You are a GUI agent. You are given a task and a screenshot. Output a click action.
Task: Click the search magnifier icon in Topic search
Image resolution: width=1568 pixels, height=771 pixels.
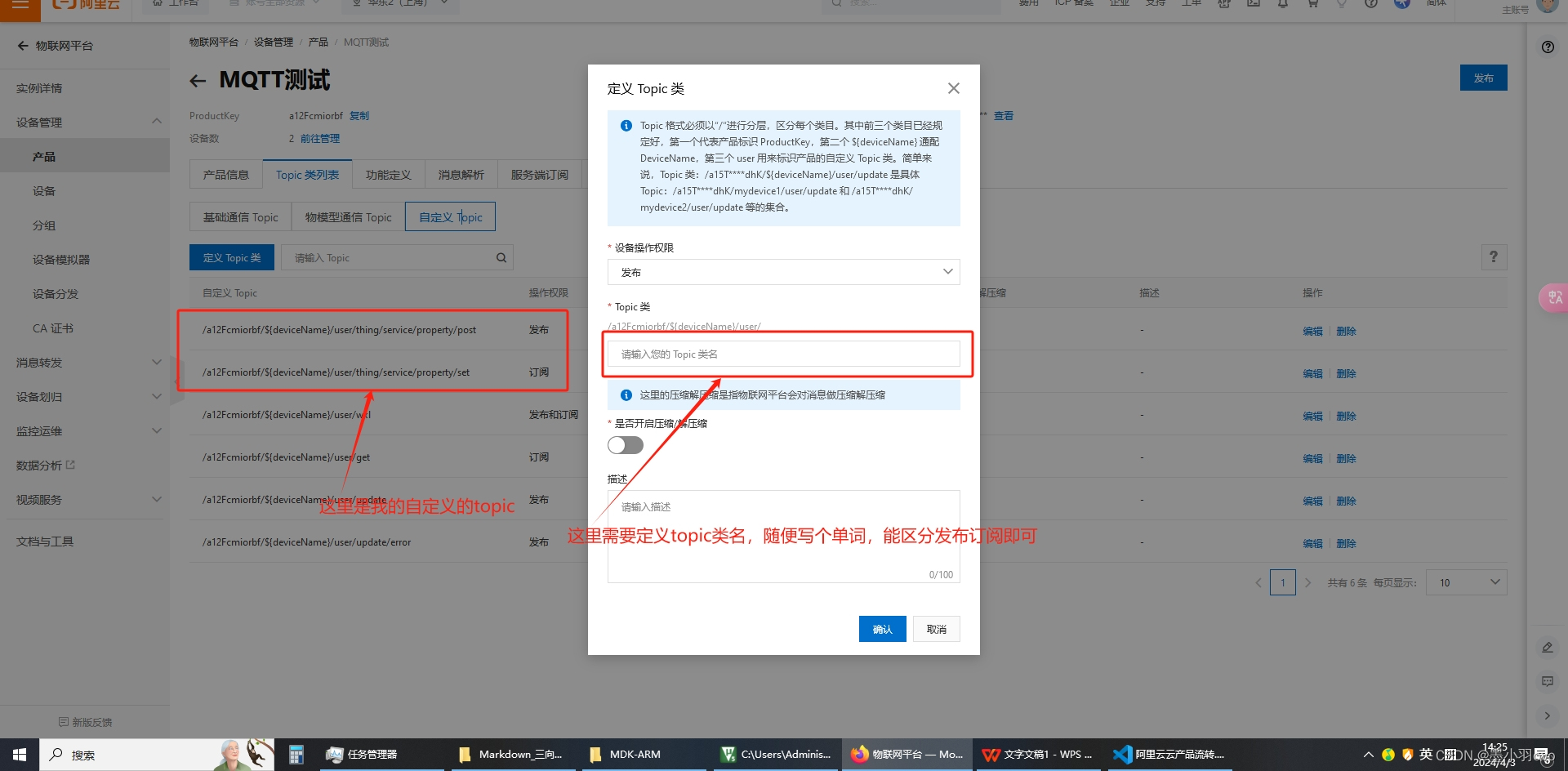[501, 257]
